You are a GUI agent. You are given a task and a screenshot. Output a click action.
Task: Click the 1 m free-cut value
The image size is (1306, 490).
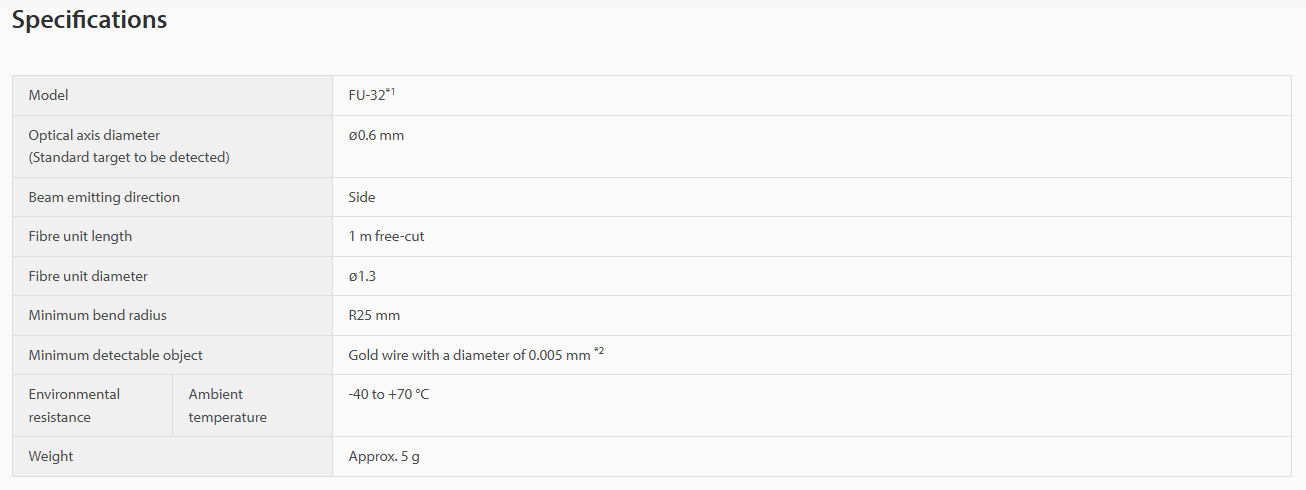point(386,237)
